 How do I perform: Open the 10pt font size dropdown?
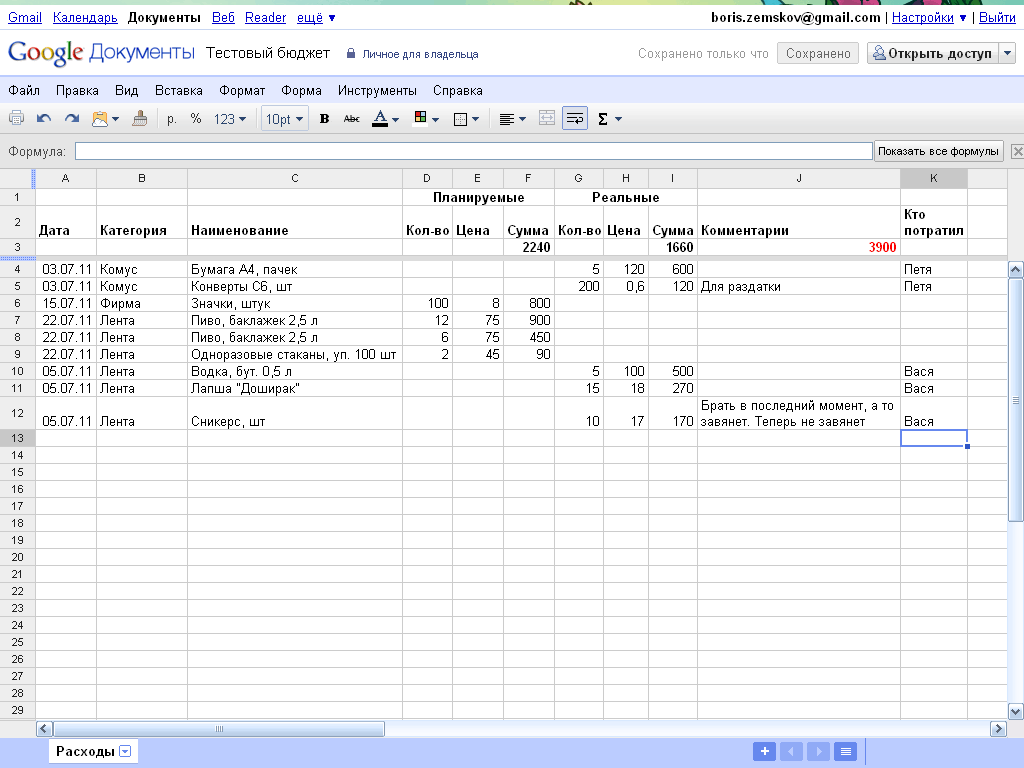click(284, 119)
